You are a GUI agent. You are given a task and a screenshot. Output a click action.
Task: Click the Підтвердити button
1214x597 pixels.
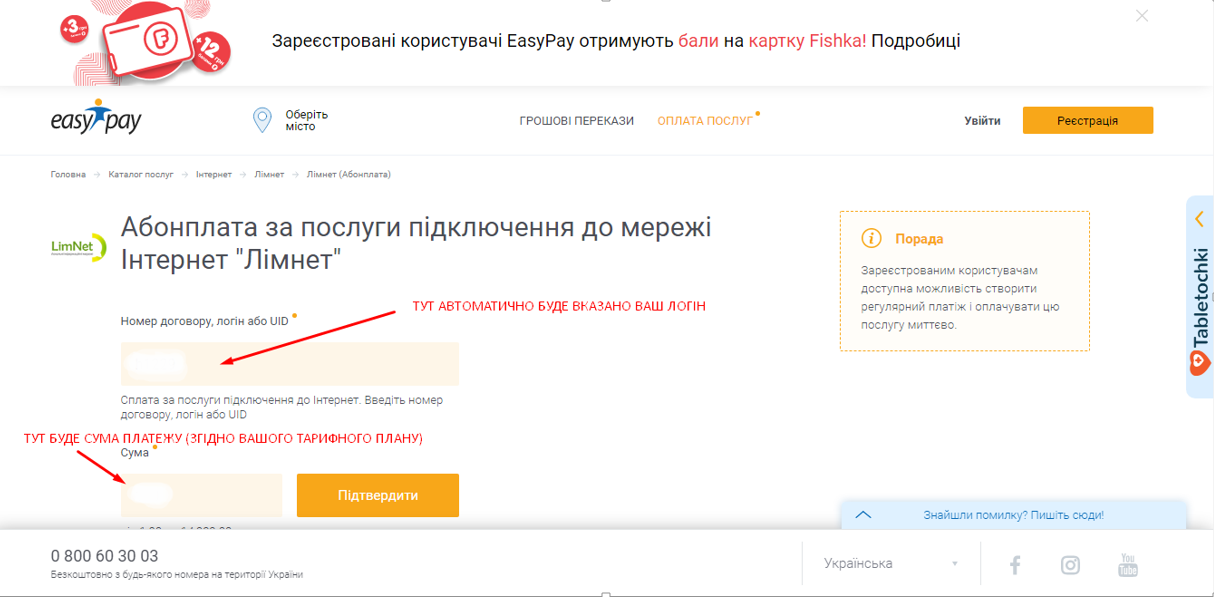(x=378, y=495)
